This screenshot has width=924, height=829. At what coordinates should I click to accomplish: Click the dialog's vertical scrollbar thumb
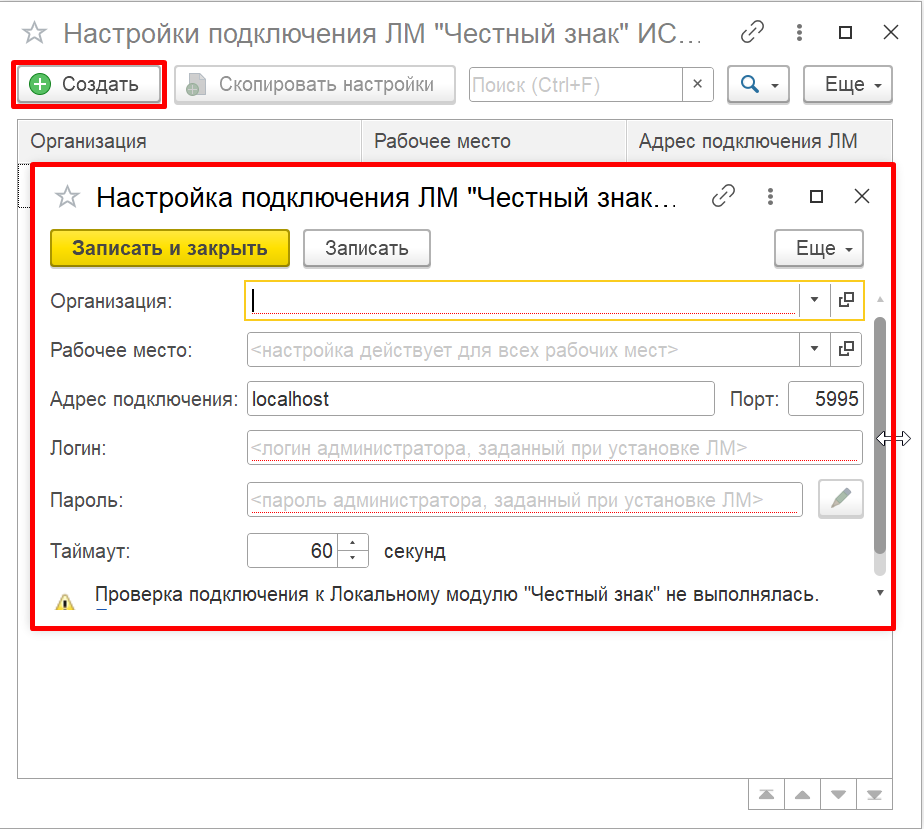pos(880,435)
